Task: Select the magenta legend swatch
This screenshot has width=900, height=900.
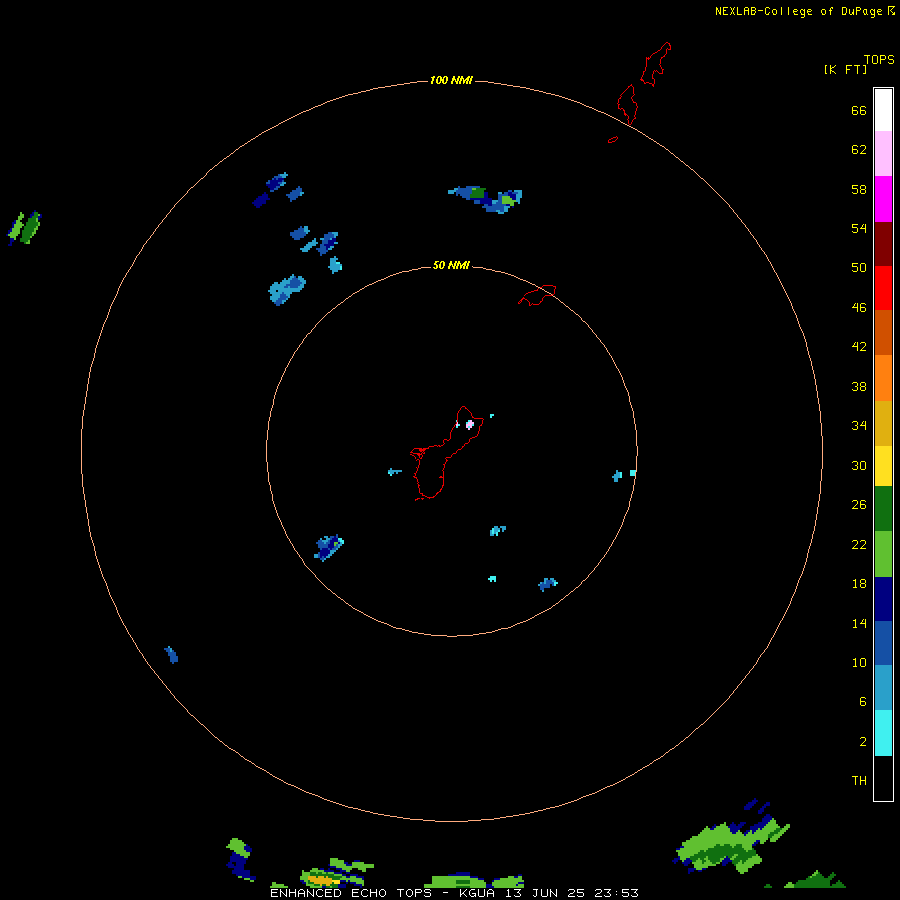Action: (883, 199)
